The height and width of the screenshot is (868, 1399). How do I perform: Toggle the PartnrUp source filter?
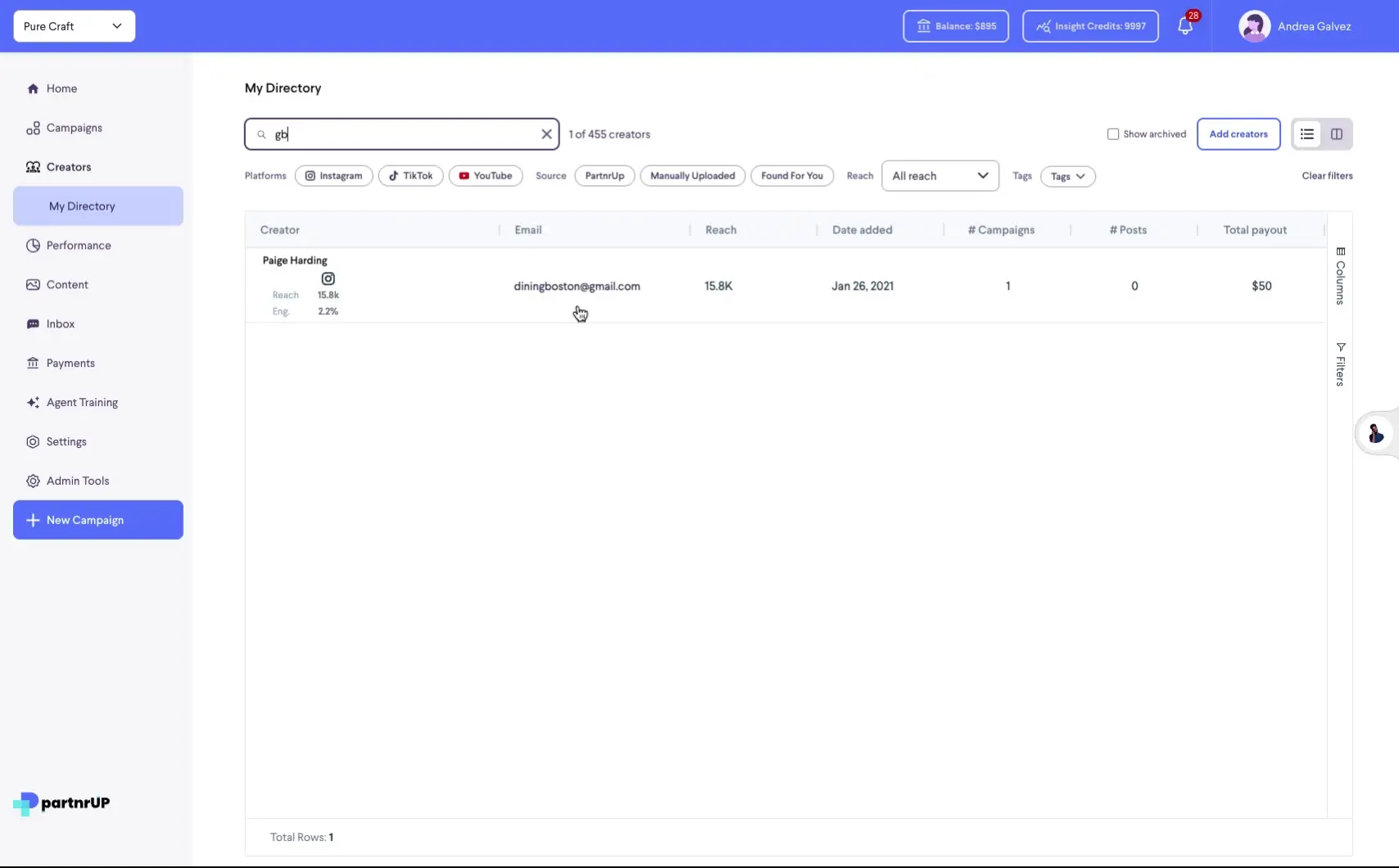604,176
